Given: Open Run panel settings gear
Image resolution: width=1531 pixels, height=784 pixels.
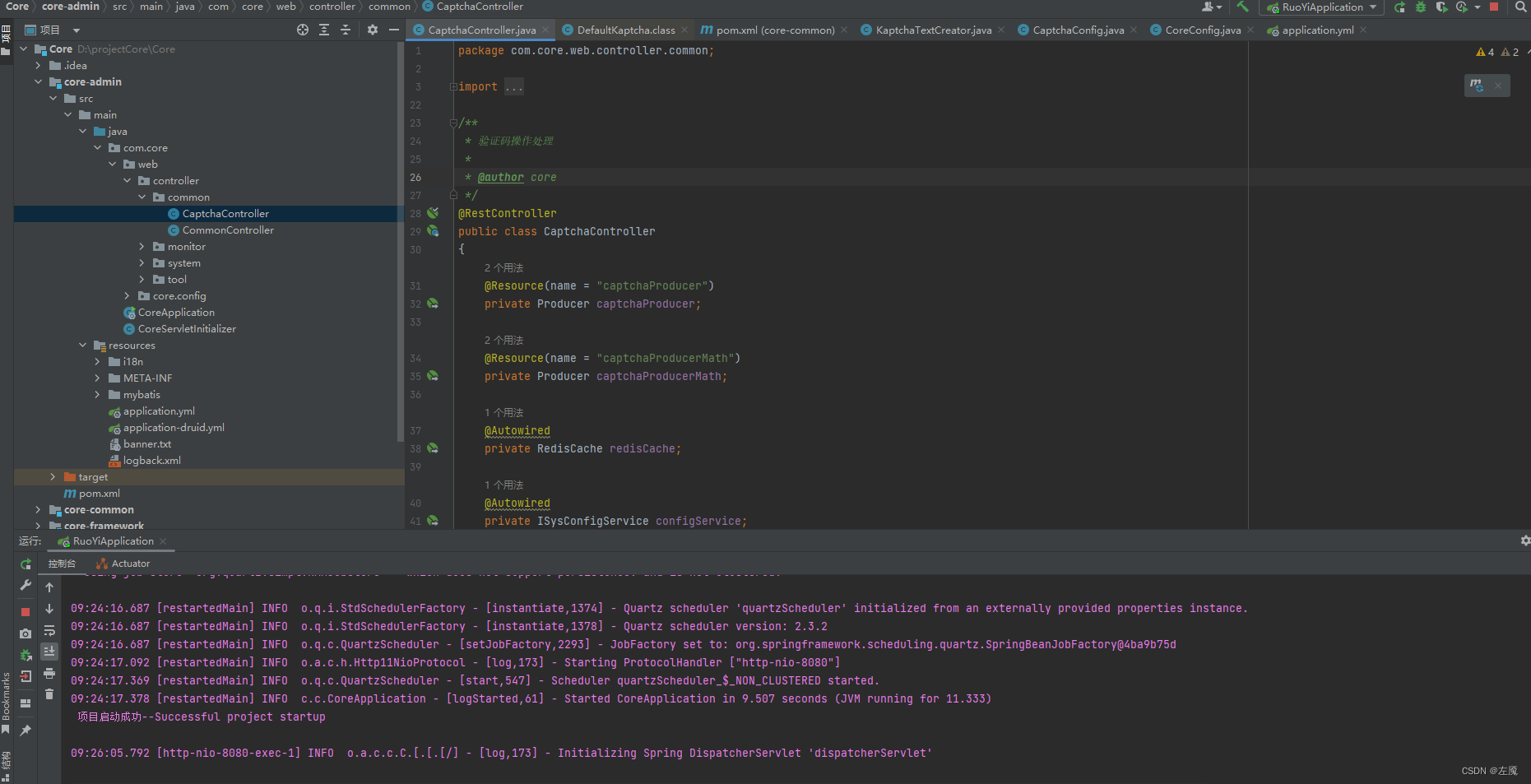Looking at the screenshot, I should click(1525, 540).
